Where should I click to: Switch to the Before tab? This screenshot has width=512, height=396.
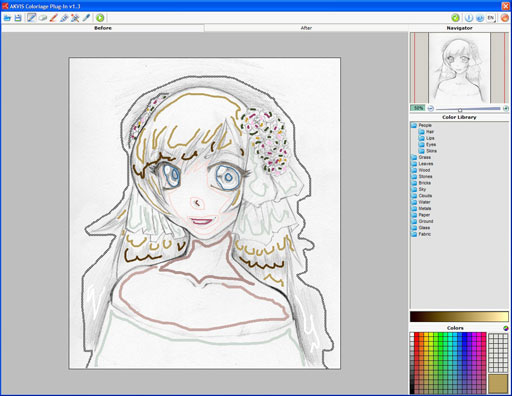103,28
